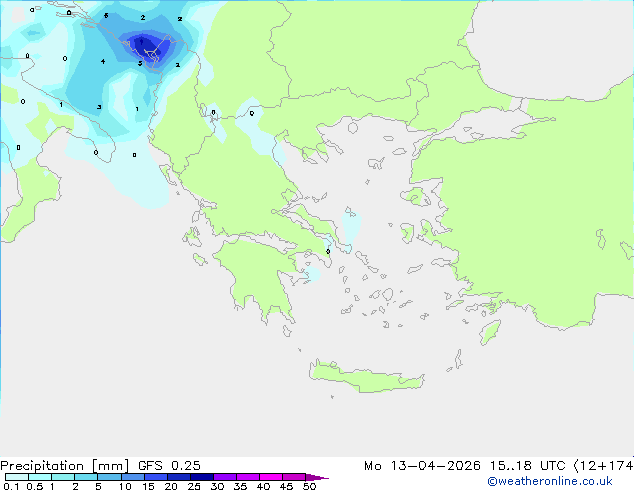Select the 5–10 mm legend color box
The image size is (634, 490).
[109, 477]
